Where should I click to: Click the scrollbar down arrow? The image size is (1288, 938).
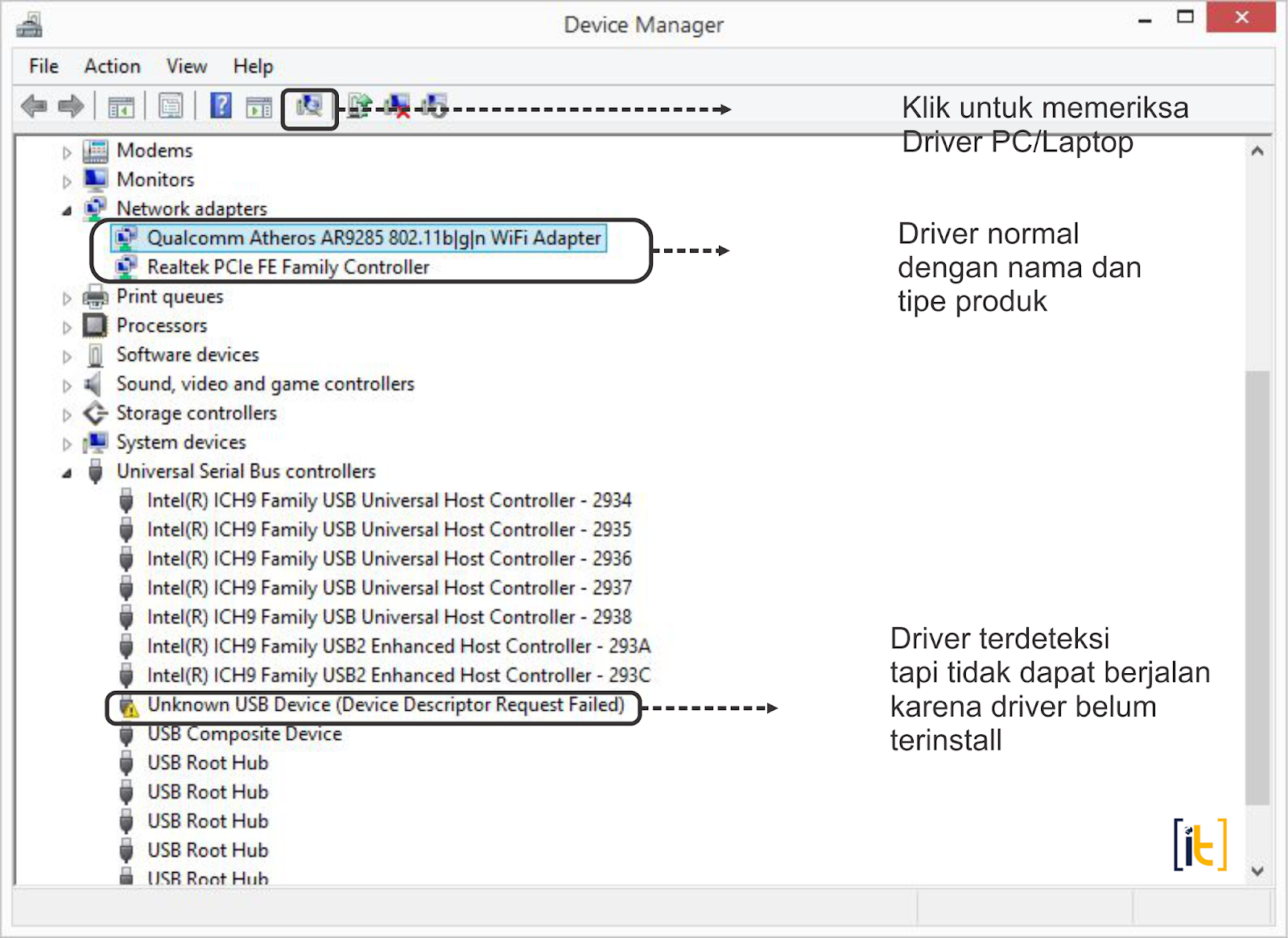pos(1257,870)
